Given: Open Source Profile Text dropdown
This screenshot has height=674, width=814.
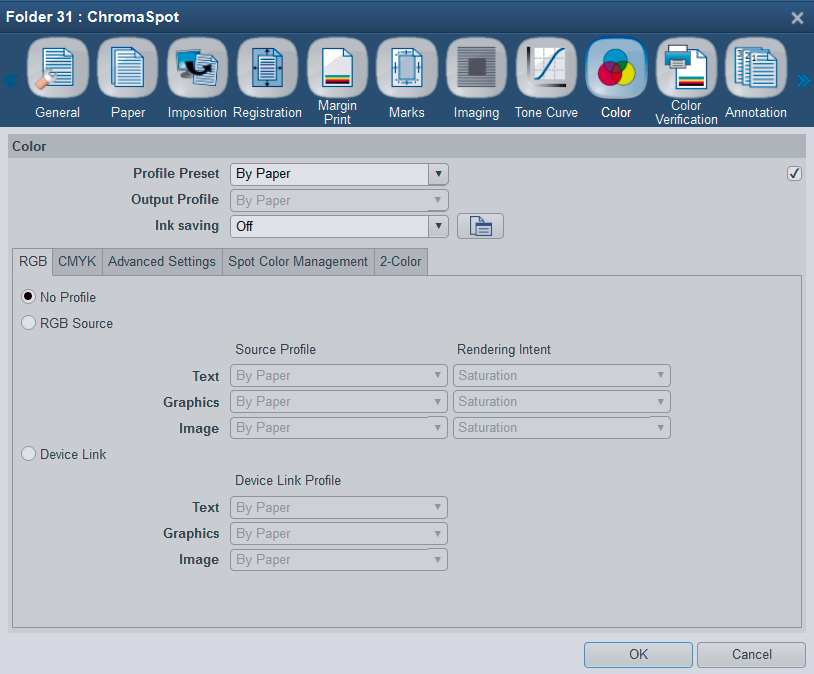Looking at the screenshot, I should [x=338, y=375].
